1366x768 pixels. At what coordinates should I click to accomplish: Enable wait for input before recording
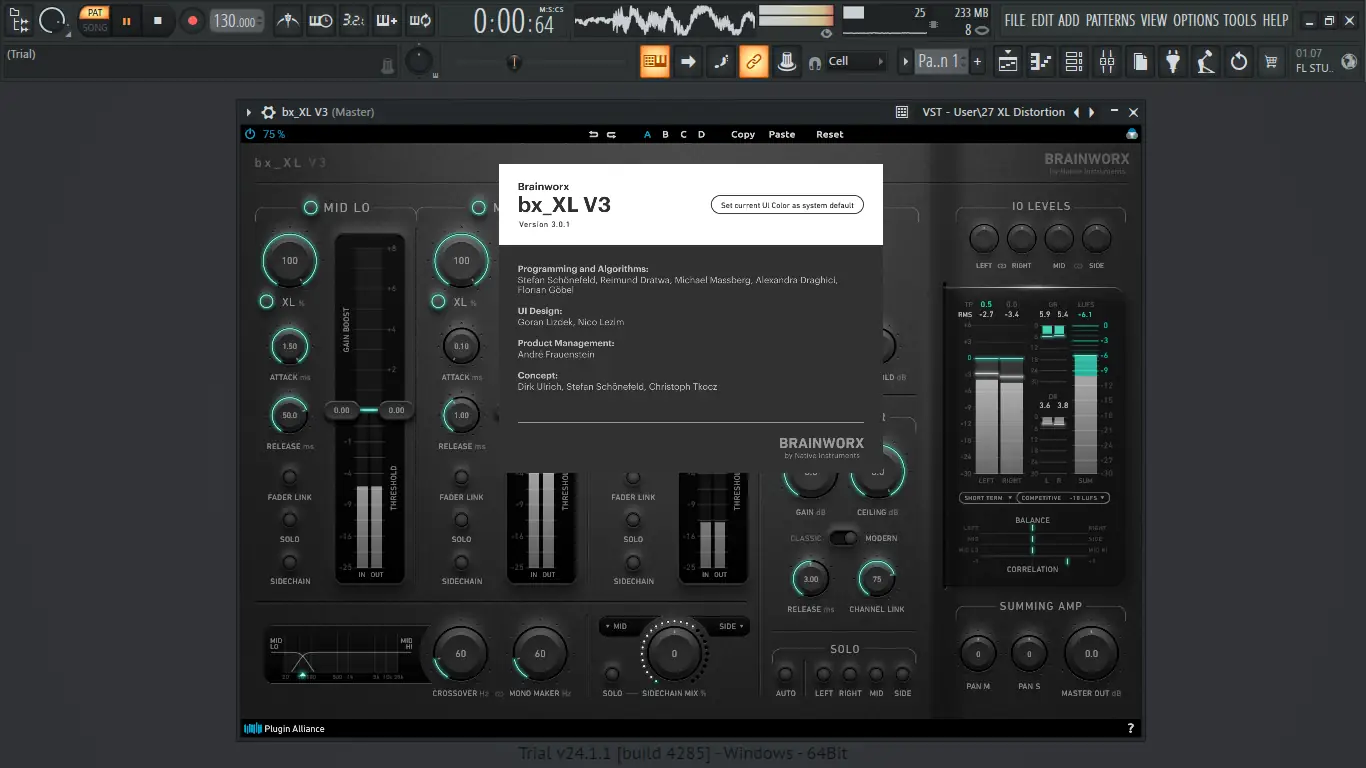(x=320, y=20)
